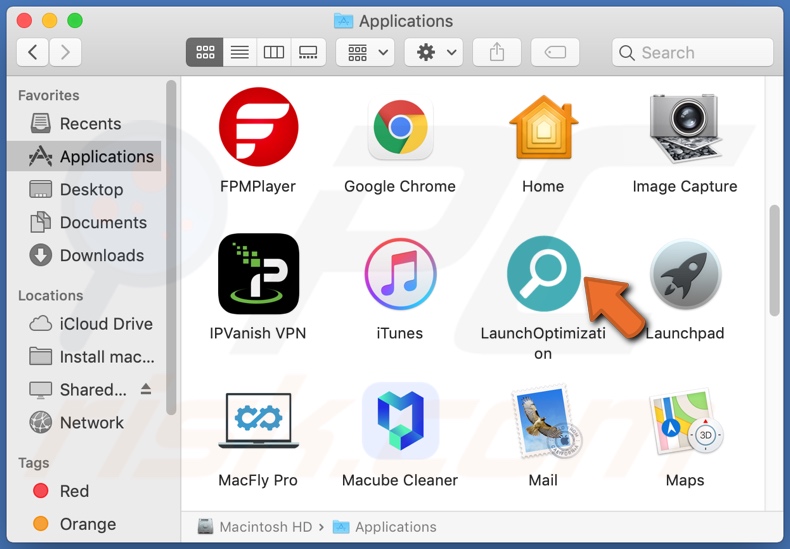Click the "MacFly Pro" name label

[x=258, y=481]
